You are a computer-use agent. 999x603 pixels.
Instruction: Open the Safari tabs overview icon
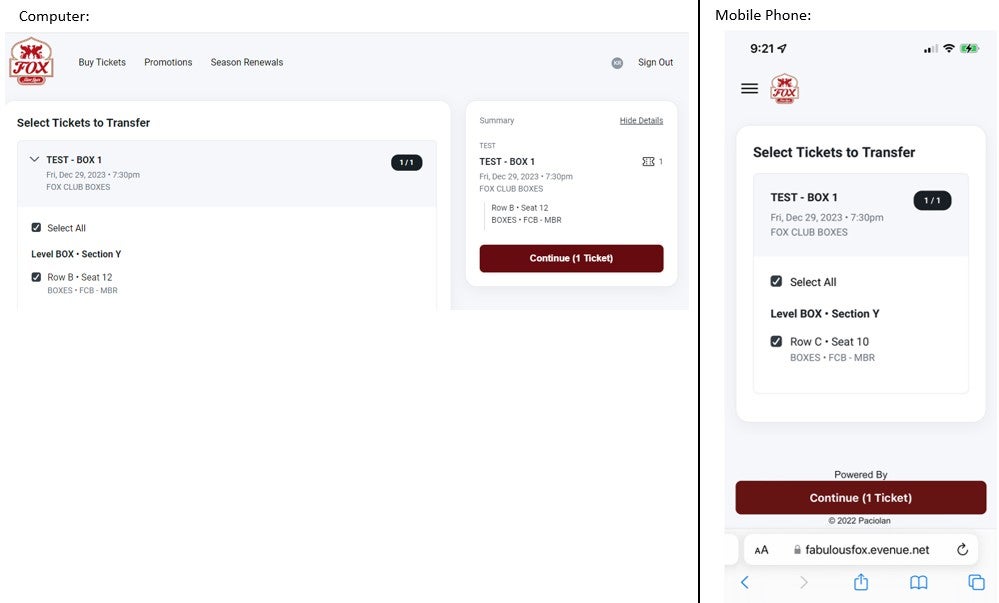coord(976,582)
